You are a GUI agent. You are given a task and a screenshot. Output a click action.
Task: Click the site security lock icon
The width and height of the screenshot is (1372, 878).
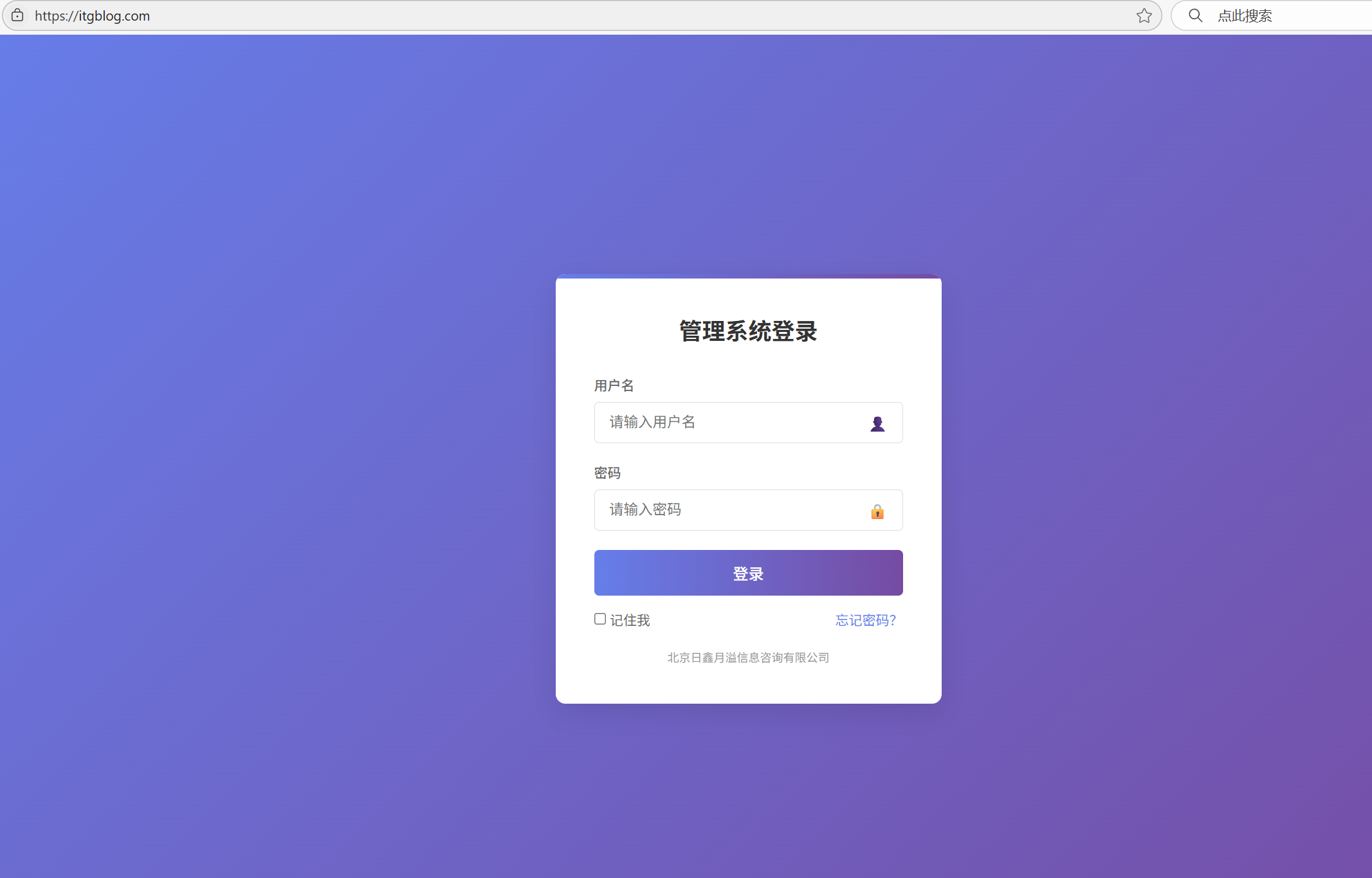[17, 15]
